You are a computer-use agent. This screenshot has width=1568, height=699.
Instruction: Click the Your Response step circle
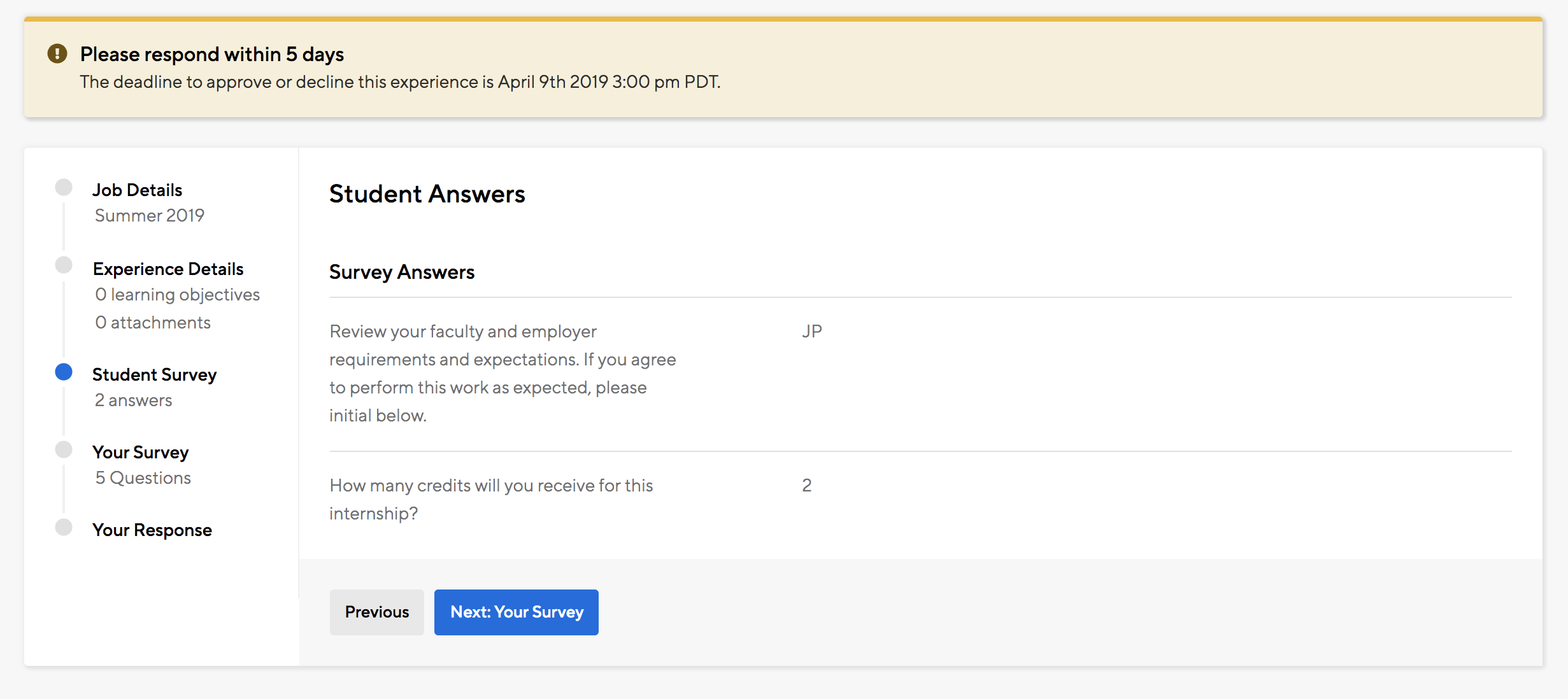coord(64,527)
